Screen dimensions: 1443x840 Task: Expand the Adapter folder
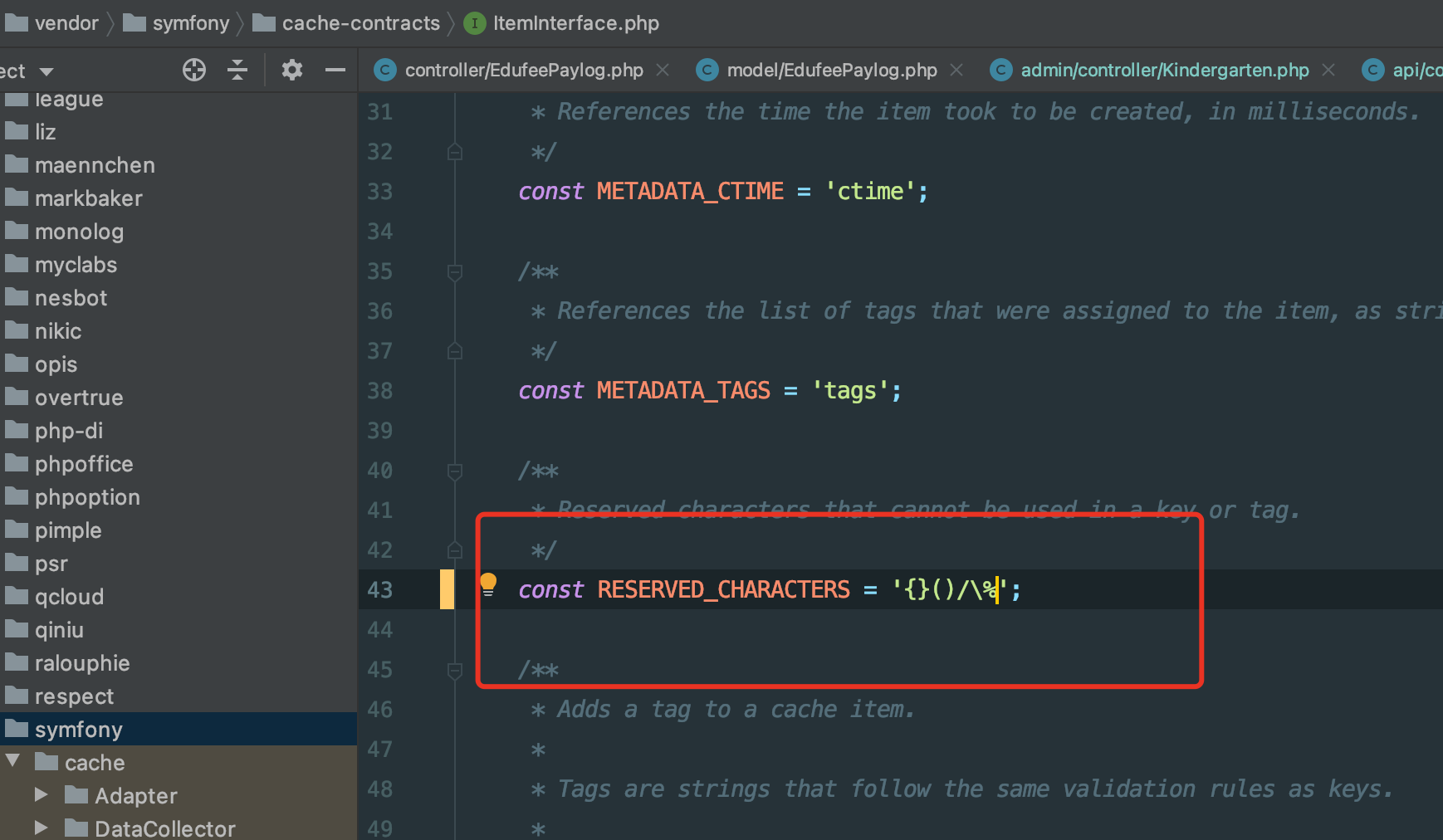tap(41, 794)
